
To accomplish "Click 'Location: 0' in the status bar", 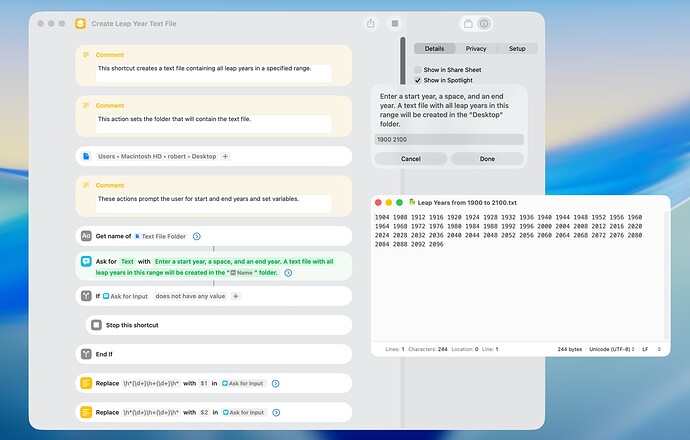I will click(465, 349).
